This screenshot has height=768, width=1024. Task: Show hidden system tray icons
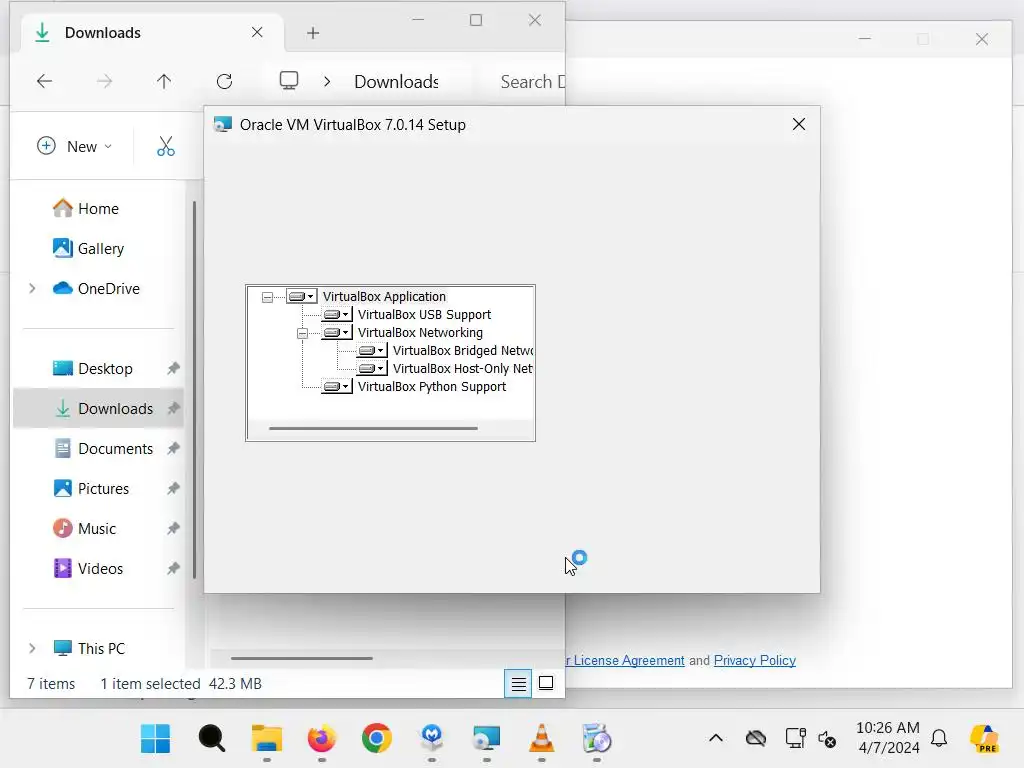pyautogui.click(x=716, y=738)
